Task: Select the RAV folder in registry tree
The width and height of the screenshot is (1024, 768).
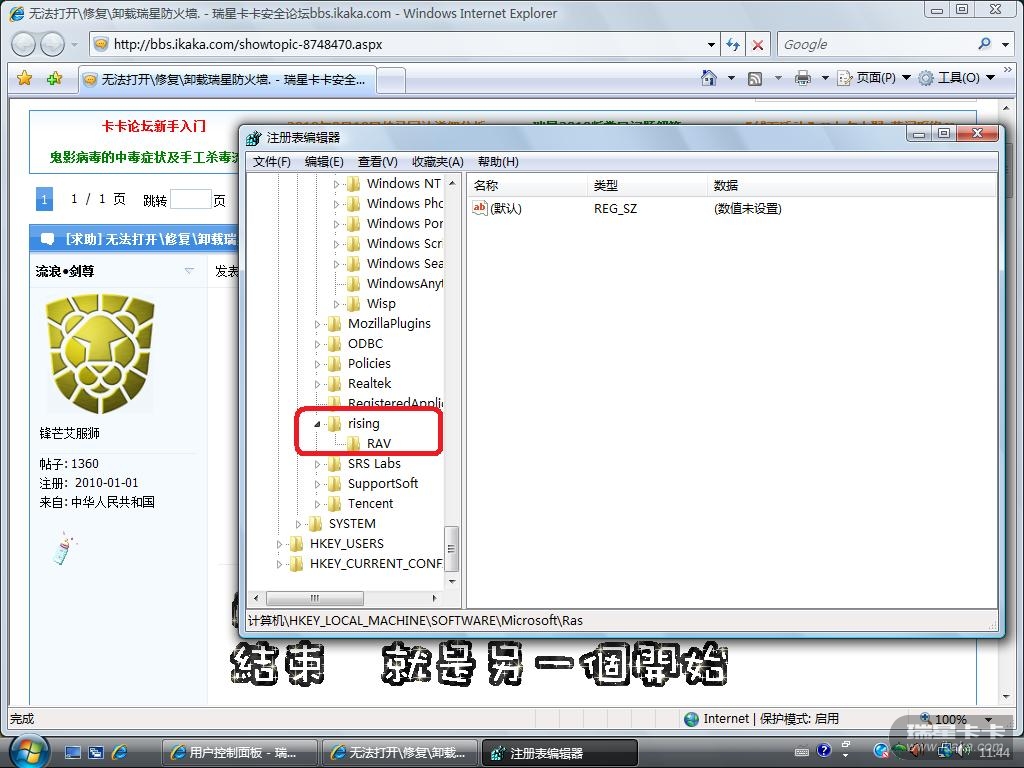Action: coord(379,443)
